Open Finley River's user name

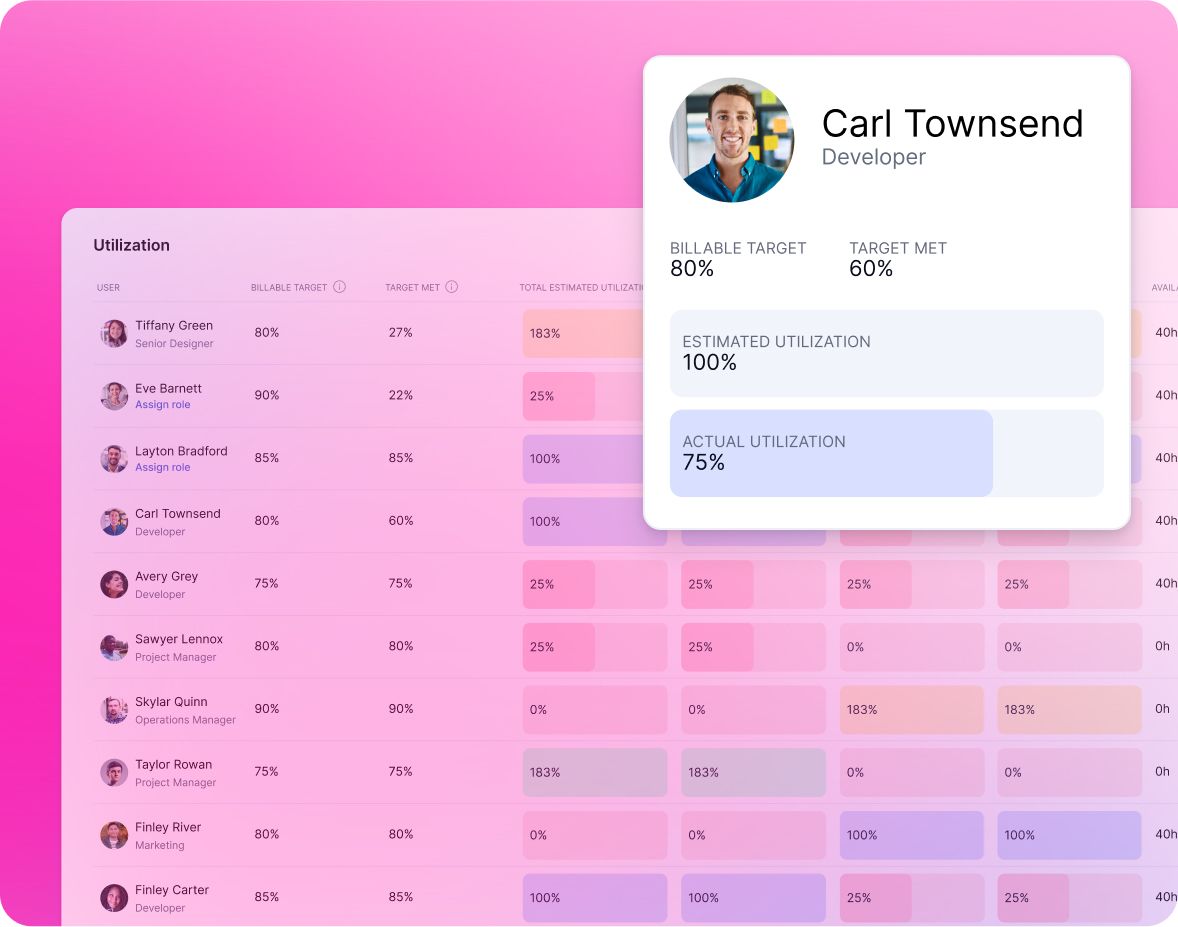pos(168,827)
